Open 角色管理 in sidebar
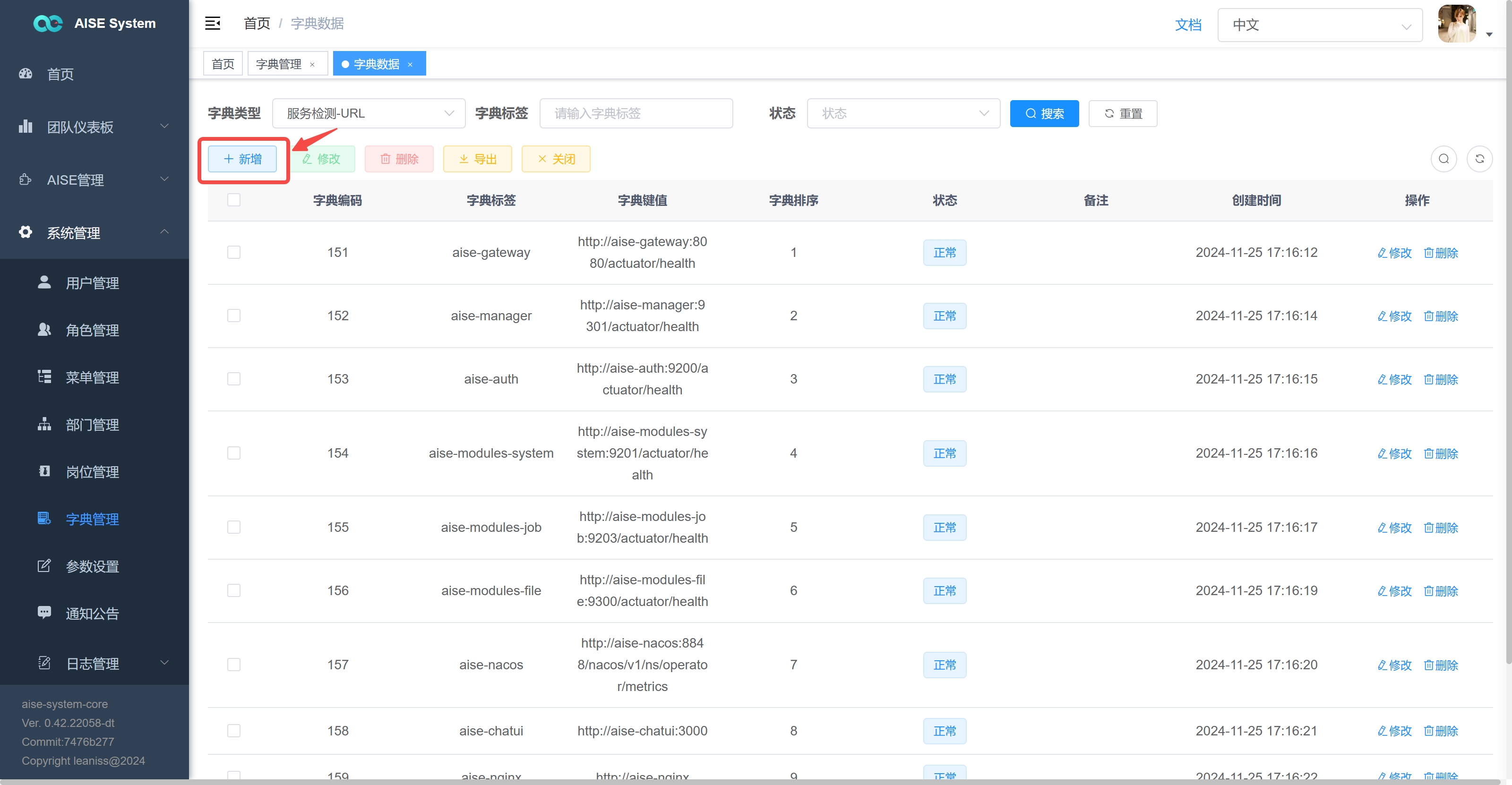The height and width of the screenshot is (785, 1512). [x=94, y=330]
